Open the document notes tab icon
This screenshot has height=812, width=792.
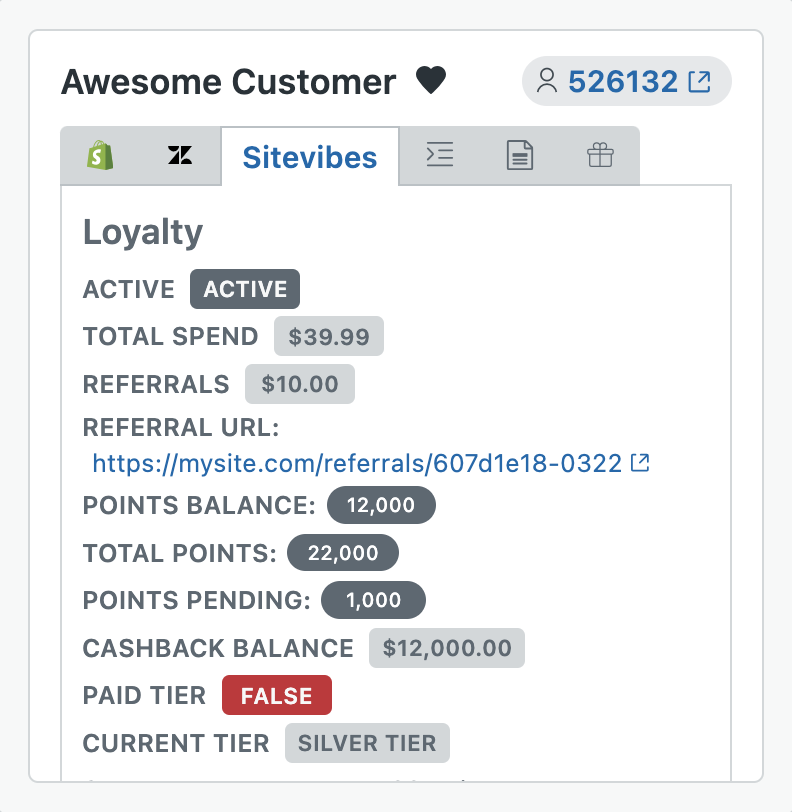coord(520,155)
